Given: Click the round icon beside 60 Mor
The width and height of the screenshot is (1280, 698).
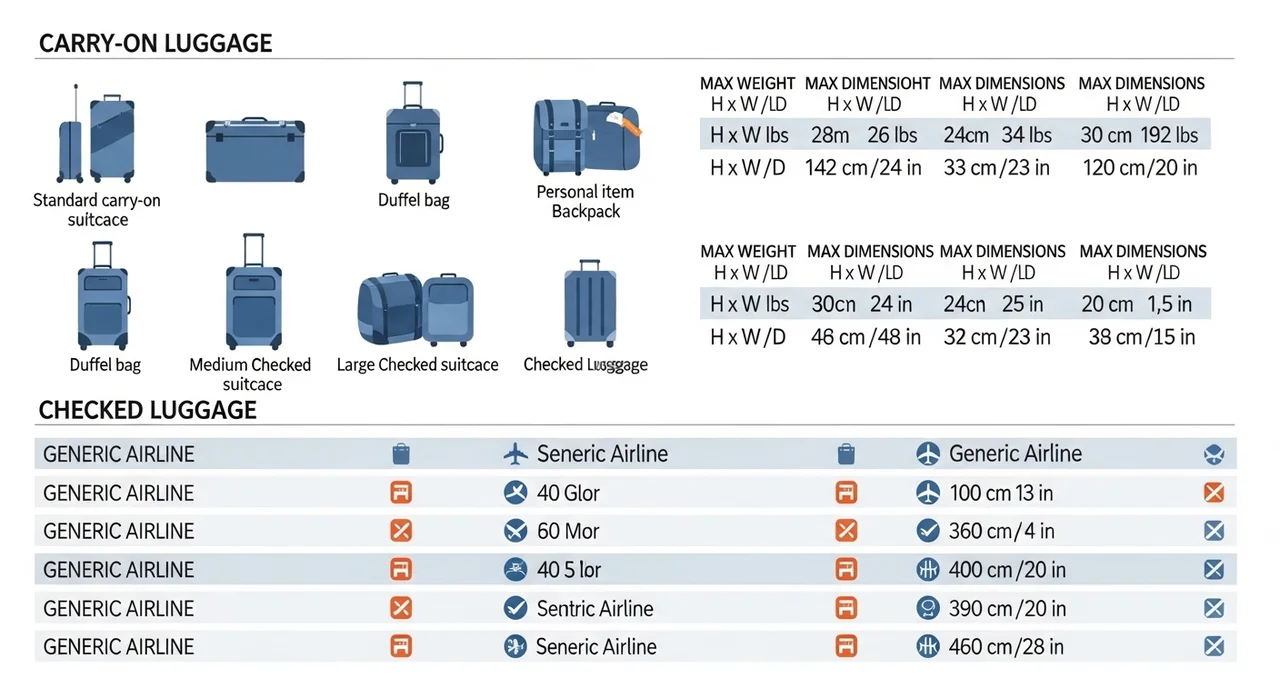Looking at the screenshot, I should click(x=516, y=530).
